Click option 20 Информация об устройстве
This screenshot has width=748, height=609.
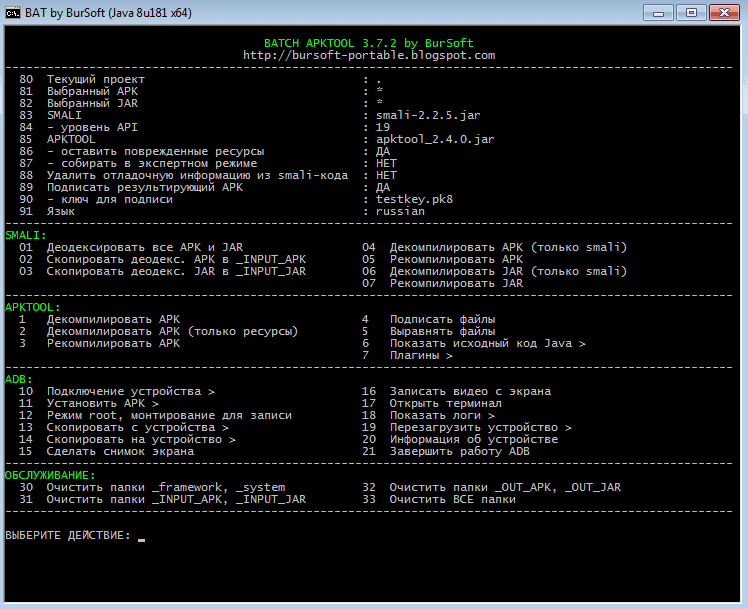[460, 439]
